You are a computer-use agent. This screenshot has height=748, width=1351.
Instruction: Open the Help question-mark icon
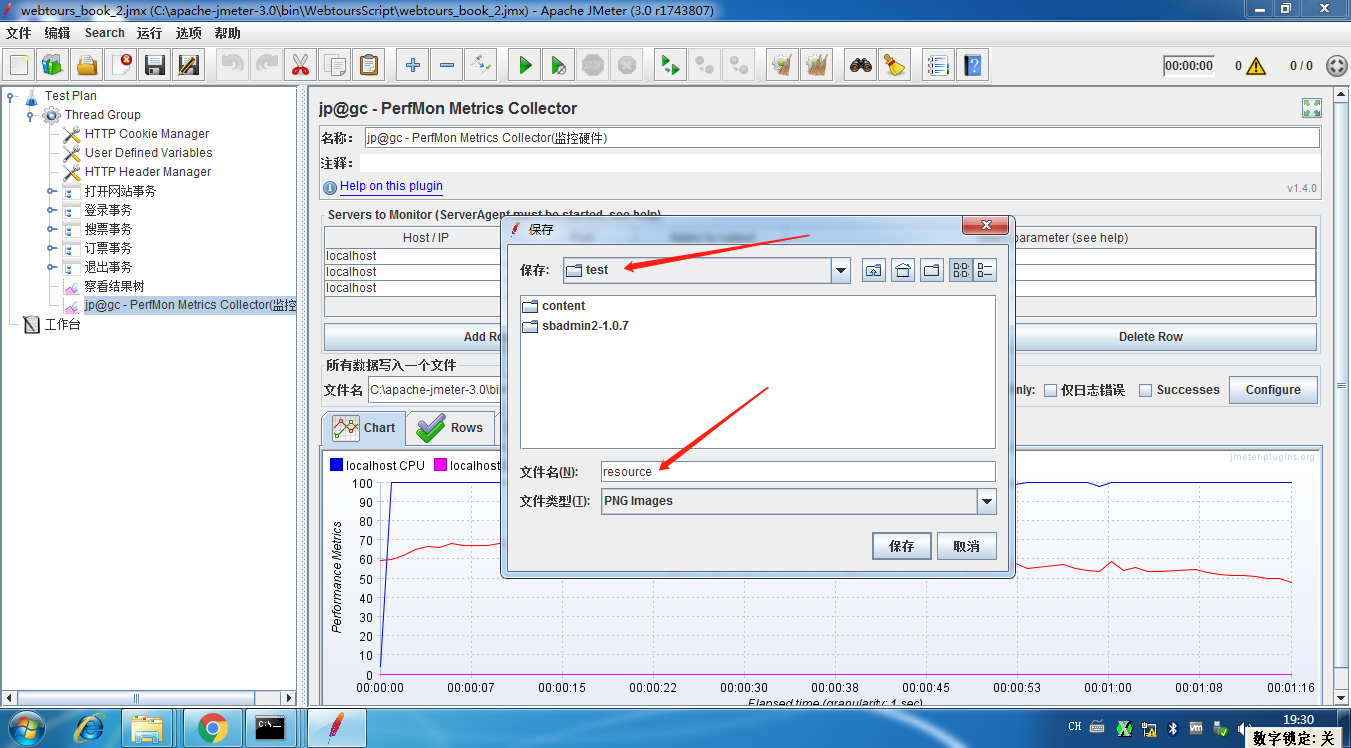pyautogui.click(x=972, y=66)
